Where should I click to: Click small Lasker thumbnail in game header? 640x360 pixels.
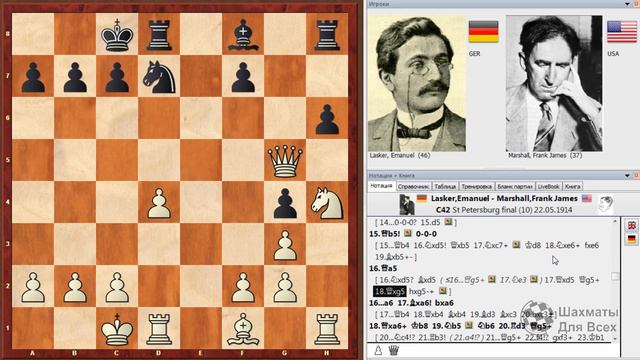[407, 204]
